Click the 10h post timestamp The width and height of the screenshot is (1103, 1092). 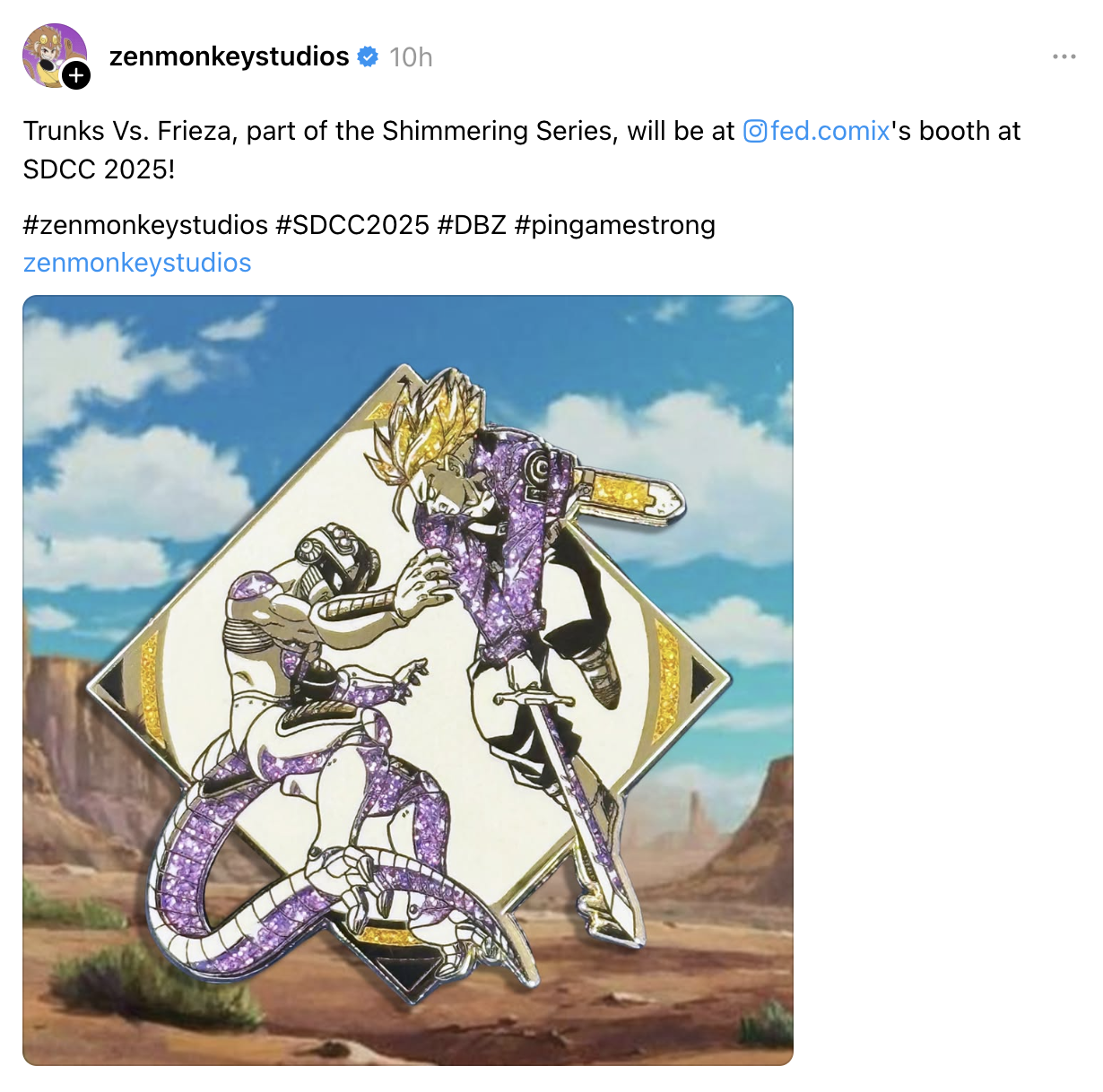[x=411, y=57]
